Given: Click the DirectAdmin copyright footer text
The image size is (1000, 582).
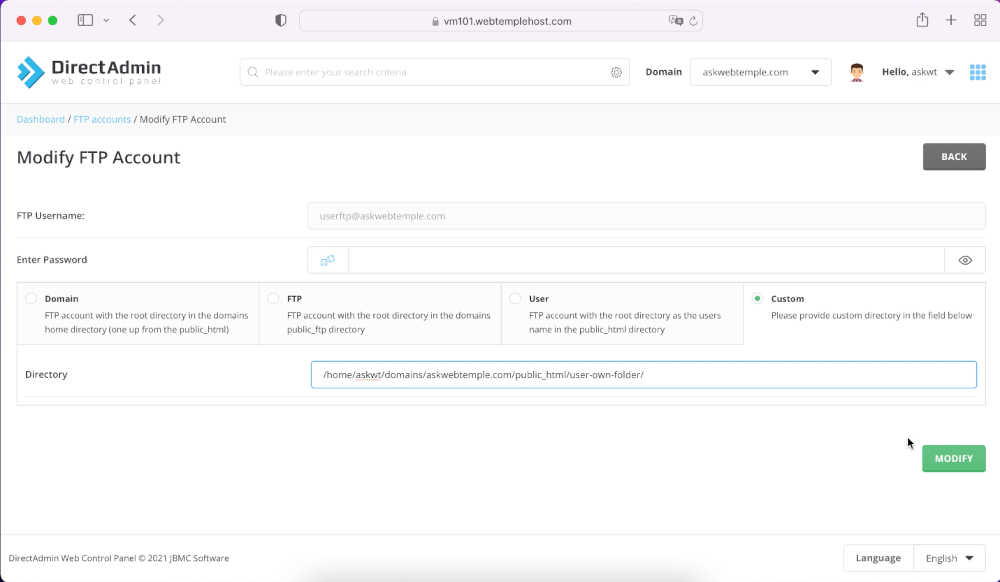Looking at the screenshot, I should (x=119, y=558).
